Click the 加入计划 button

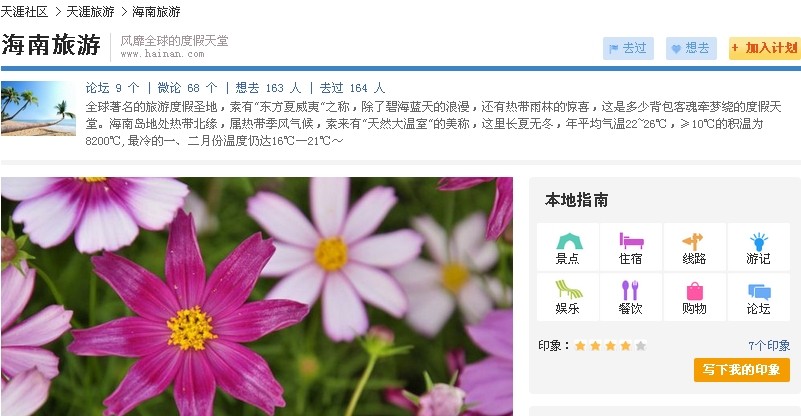[765, 49]
